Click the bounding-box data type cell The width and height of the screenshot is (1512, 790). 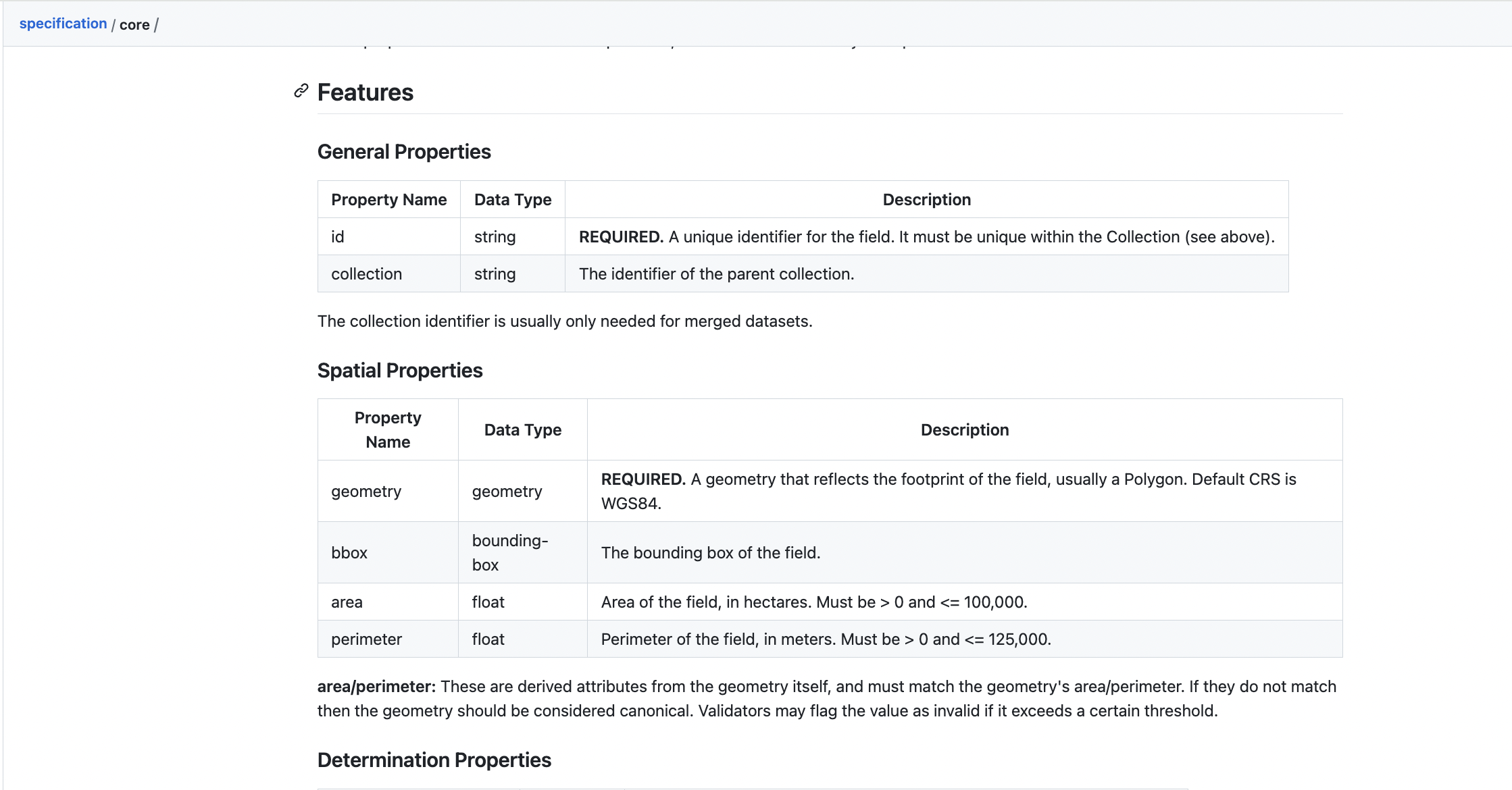click(509, 552)
